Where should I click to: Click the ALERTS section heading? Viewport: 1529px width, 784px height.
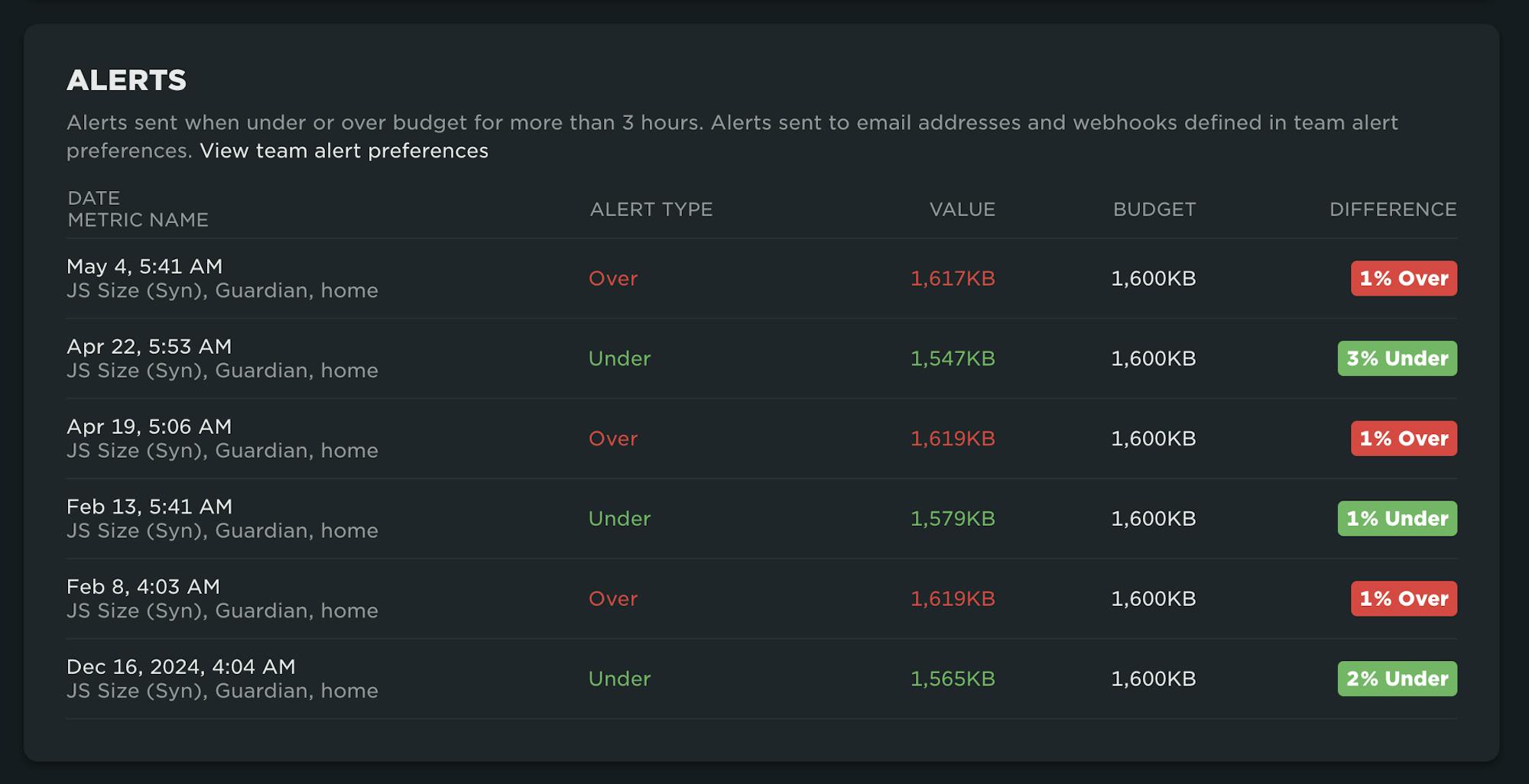click(x=126, y=80)
